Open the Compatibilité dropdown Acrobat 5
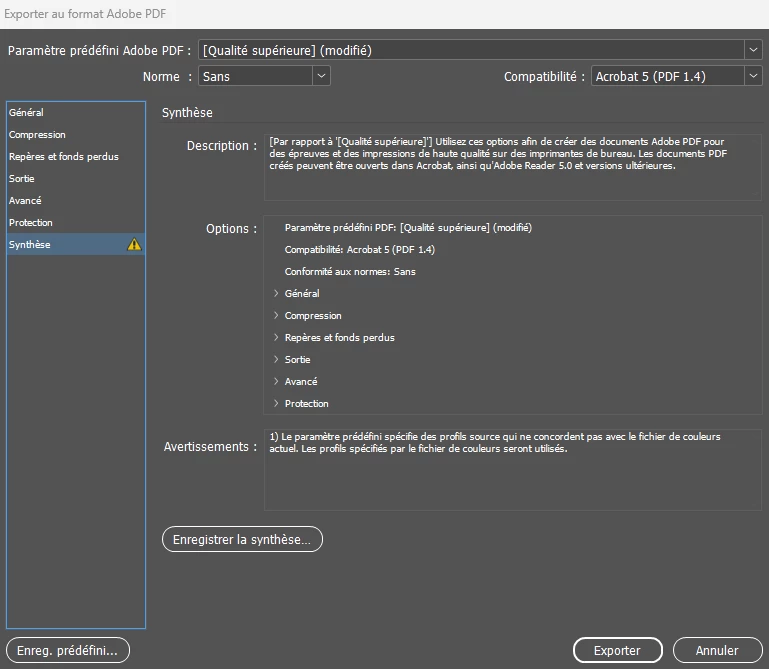This screenshot has width=769, height=669. [x=676, y=76]
